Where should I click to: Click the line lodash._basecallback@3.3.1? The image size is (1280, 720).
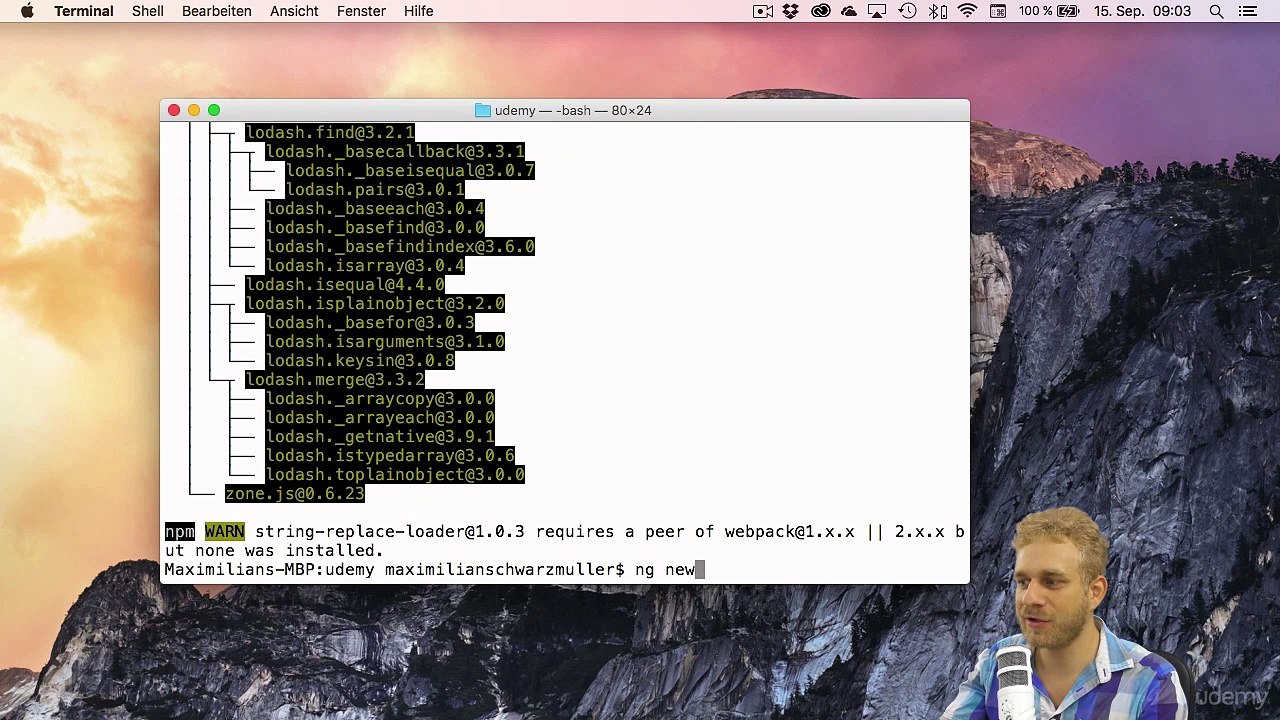click(394, 151)
